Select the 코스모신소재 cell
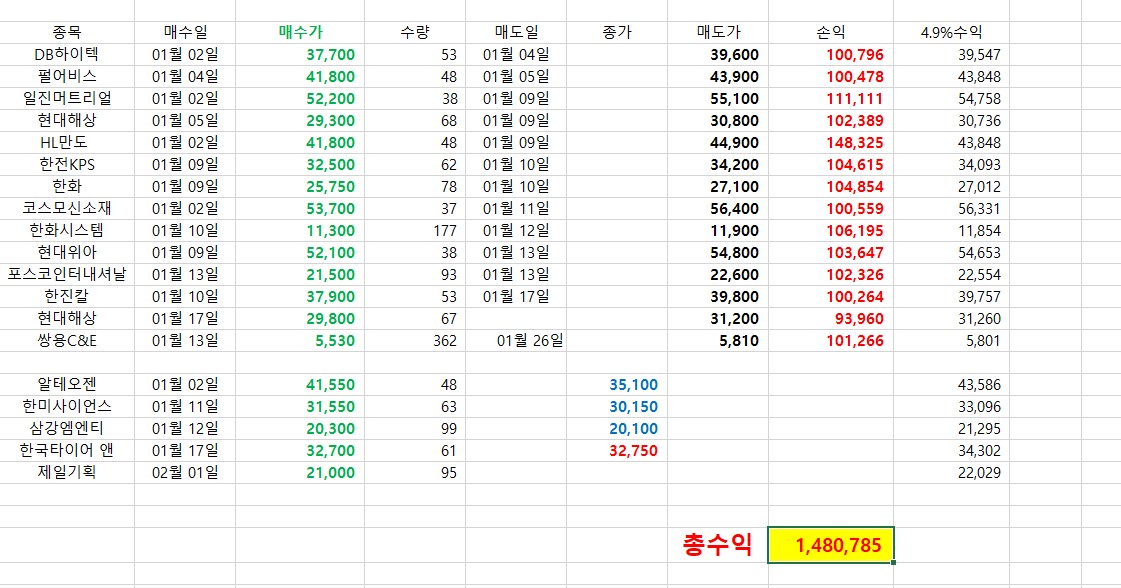 pos(66,208)
